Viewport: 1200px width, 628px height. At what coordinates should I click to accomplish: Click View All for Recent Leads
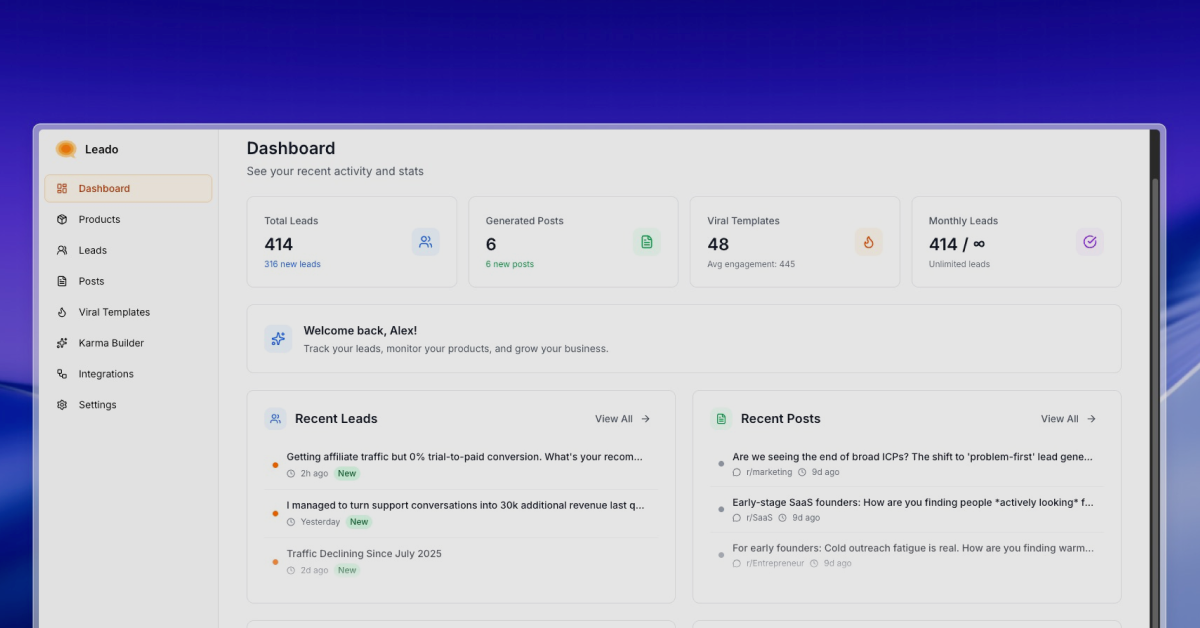coord(622,419)
